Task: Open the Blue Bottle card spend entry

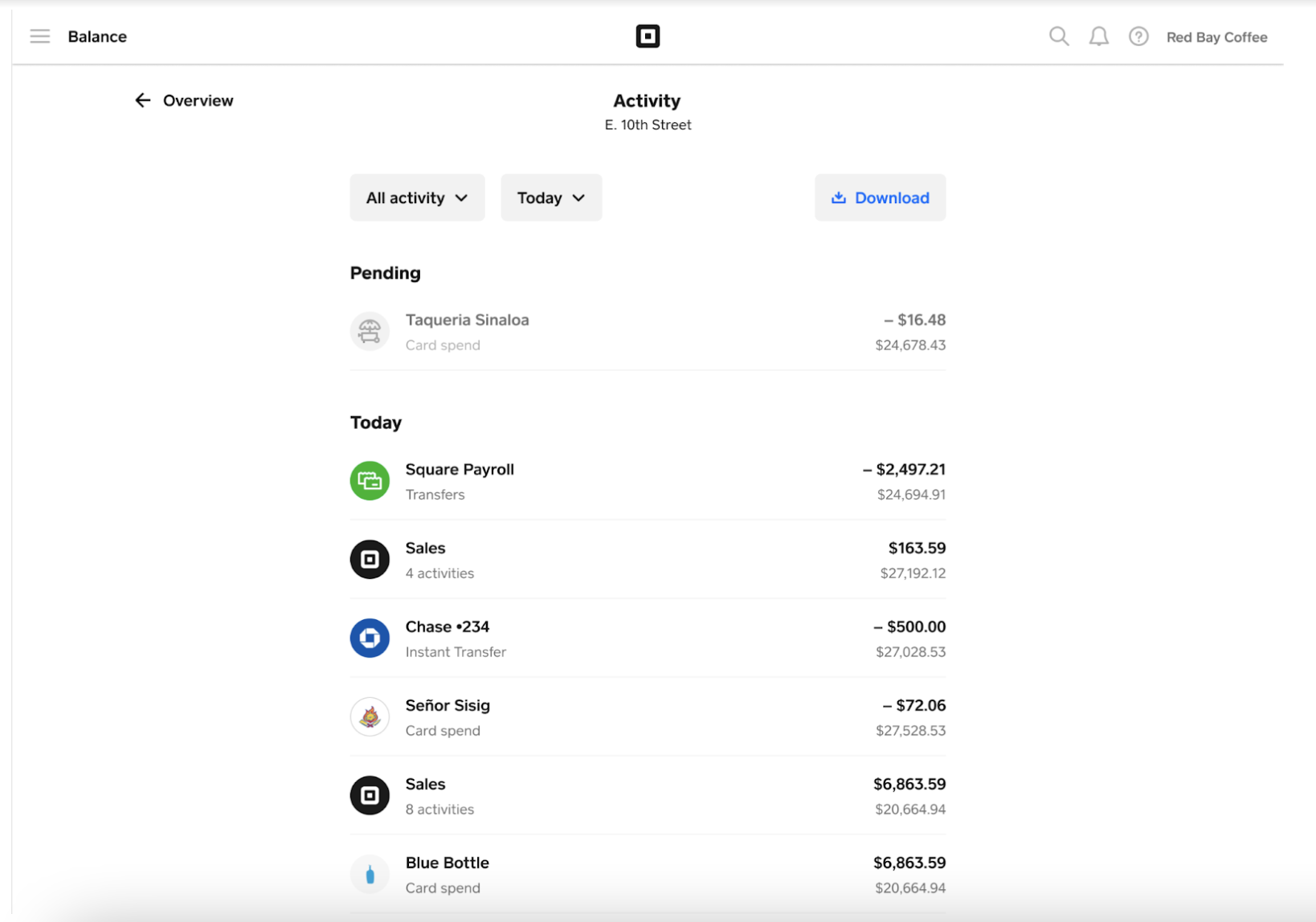Action: click(648, 875)
